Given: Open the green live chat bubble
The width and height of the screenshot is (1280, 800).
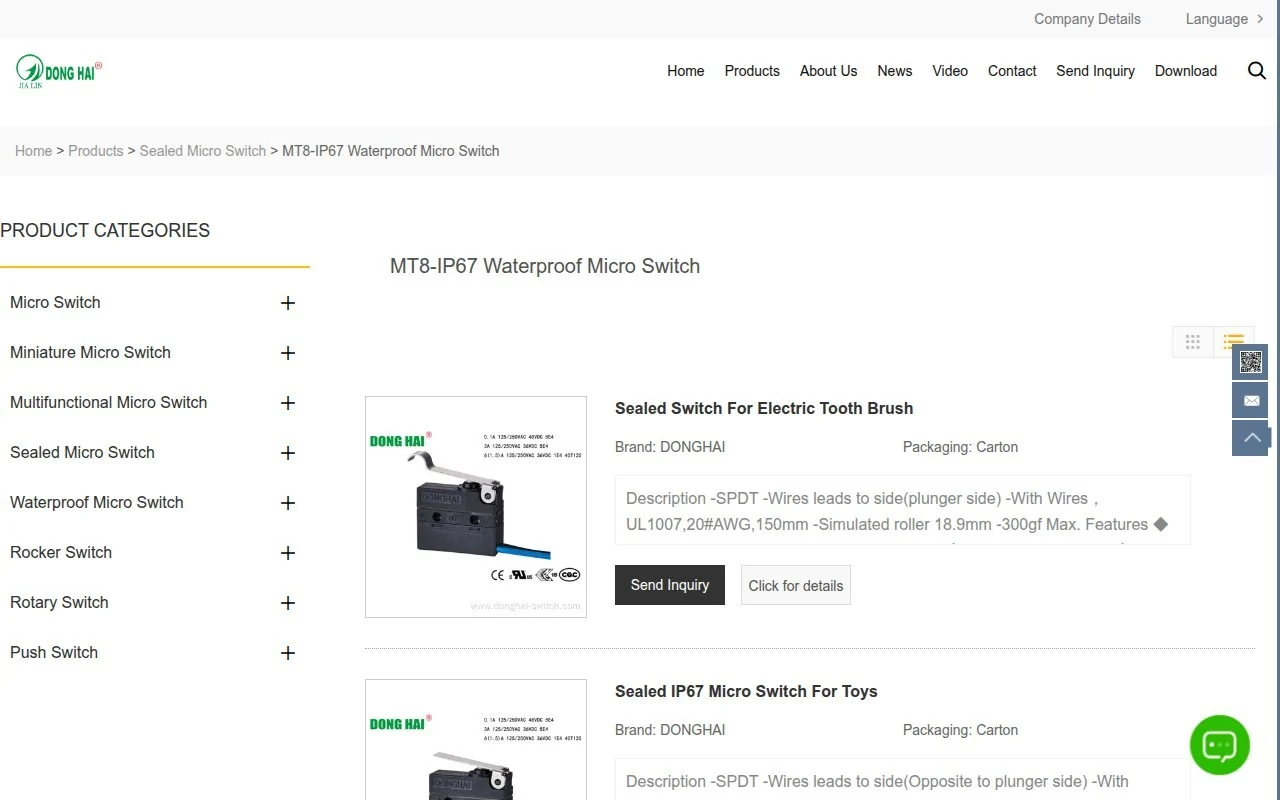Looking at the screenshot, I should [1219, 745].
